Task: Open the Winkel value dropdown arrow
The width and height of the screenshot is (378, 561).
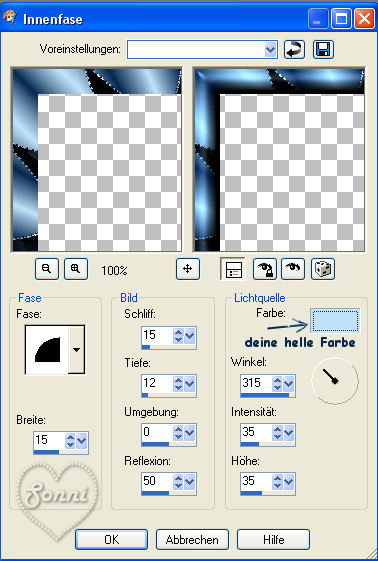Action: click(289, 384)
